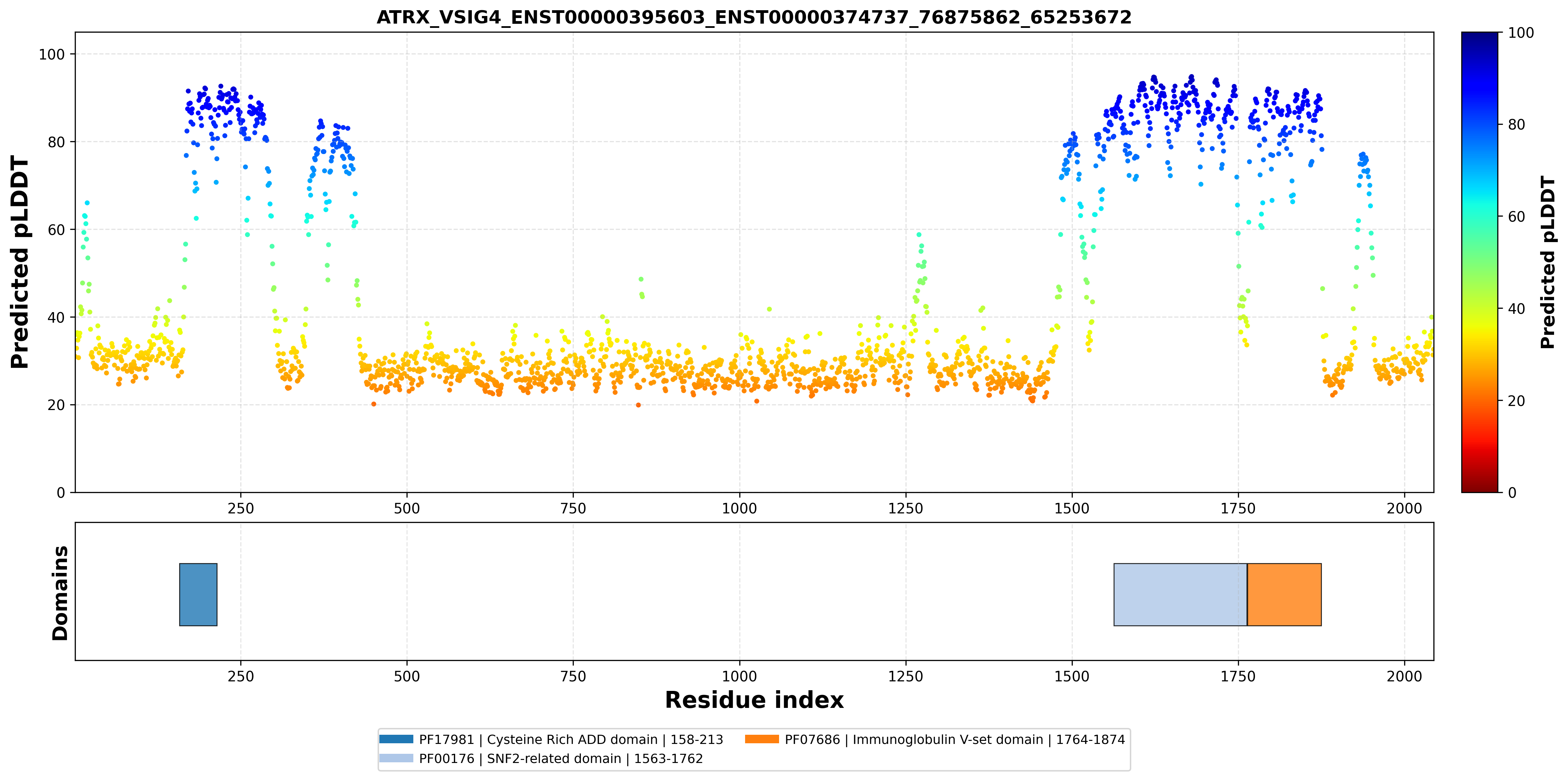
Task: Click the colorbar Predicted pLDDT label
Action: click(x=1547, y=262)
